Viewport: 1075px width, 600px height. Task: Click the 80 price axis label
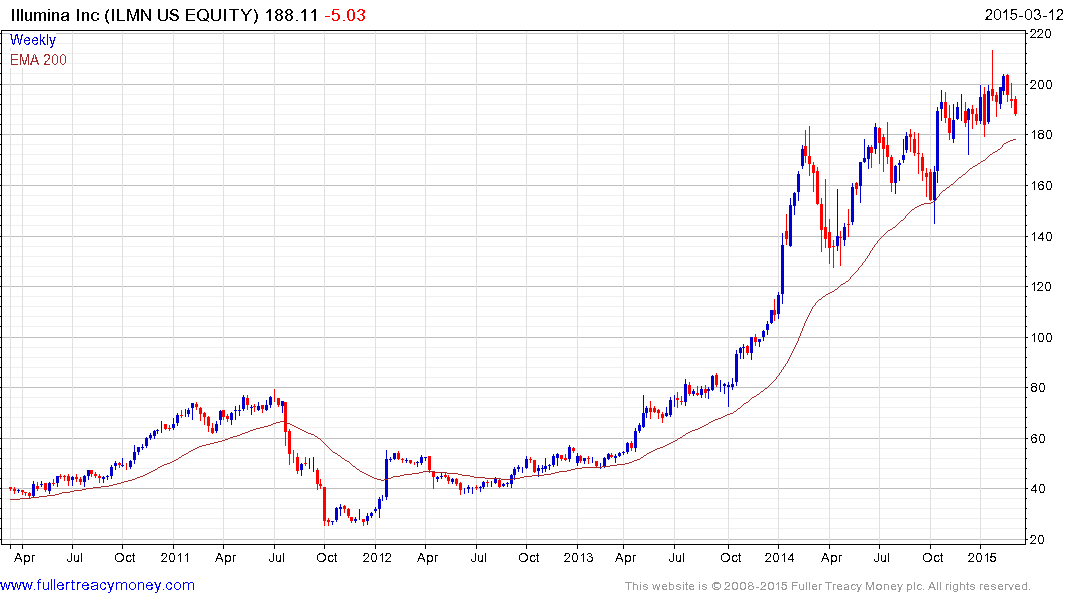point(1037,388)
